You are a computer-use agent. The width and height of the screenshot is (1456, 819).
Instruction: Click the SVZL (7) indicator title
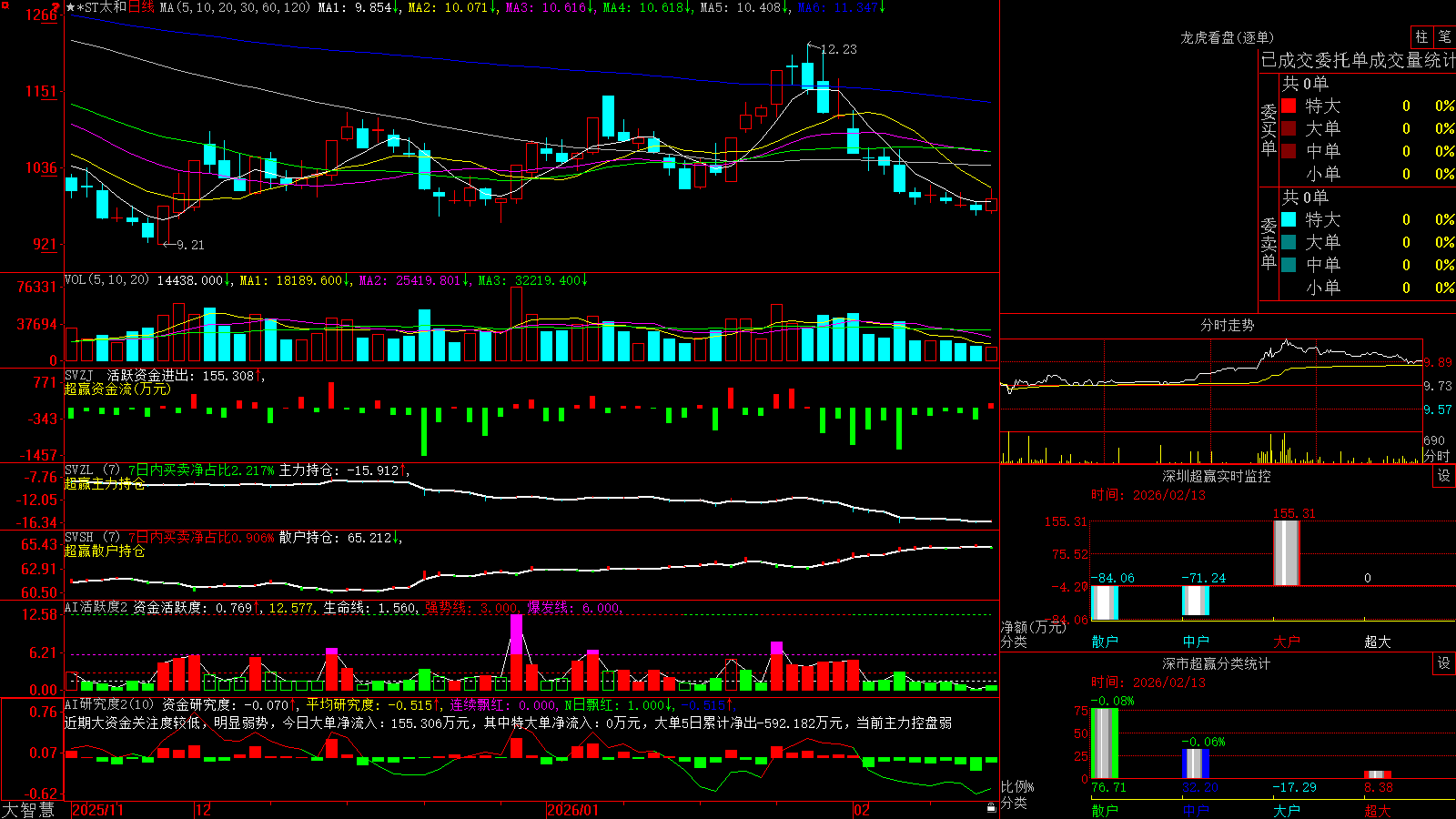pos(92,470)
